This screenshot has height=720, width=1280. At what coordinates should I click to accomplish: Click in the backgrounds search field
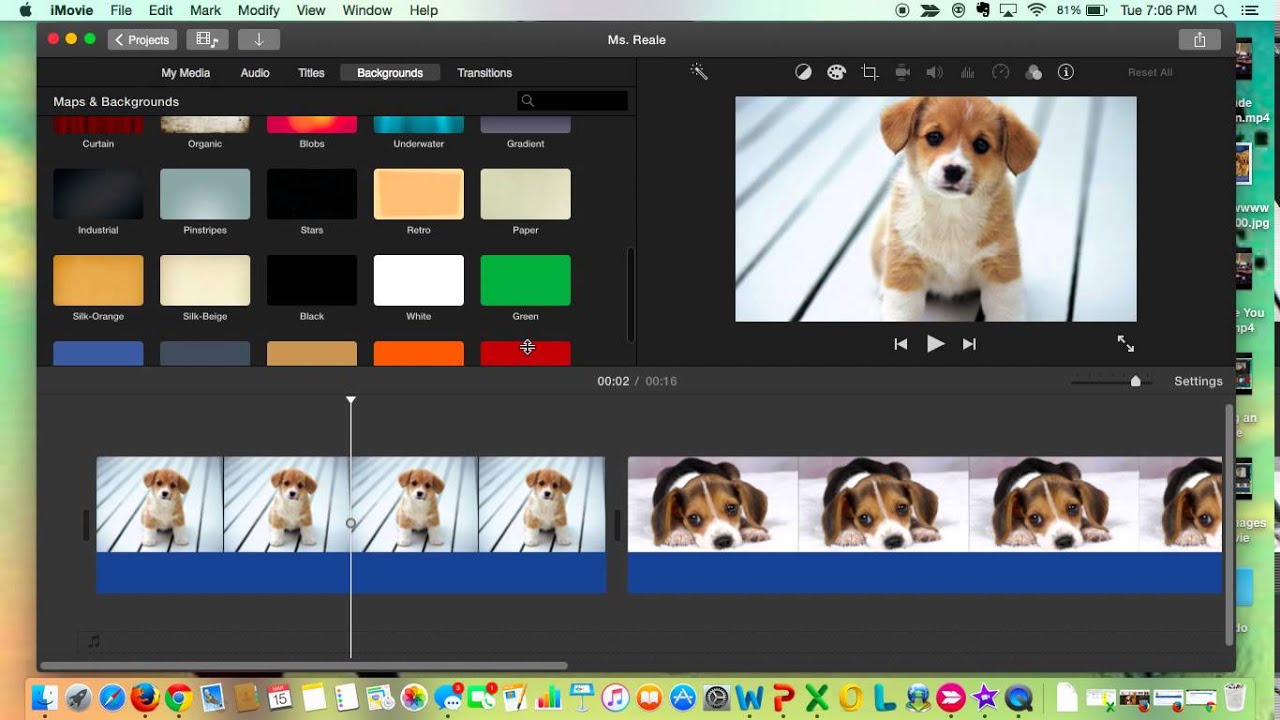pos(580,101)
